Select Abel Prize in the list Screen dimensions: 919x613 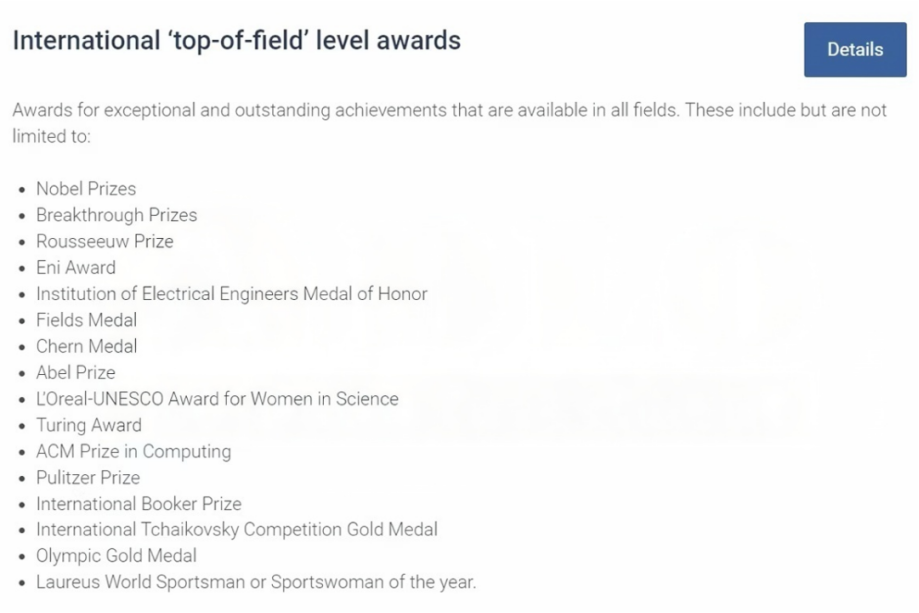tap(76, 373)
